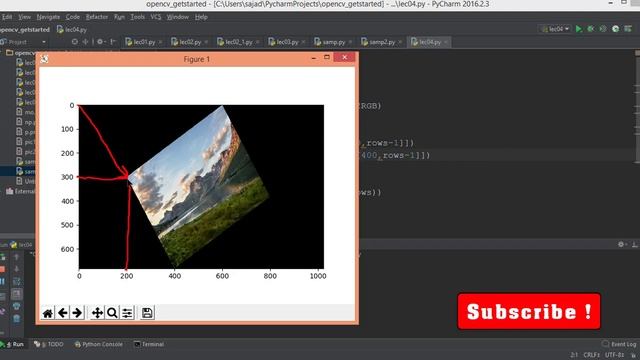Hide the Run tool window
640x360 pixels.
(x=635, y=244)
